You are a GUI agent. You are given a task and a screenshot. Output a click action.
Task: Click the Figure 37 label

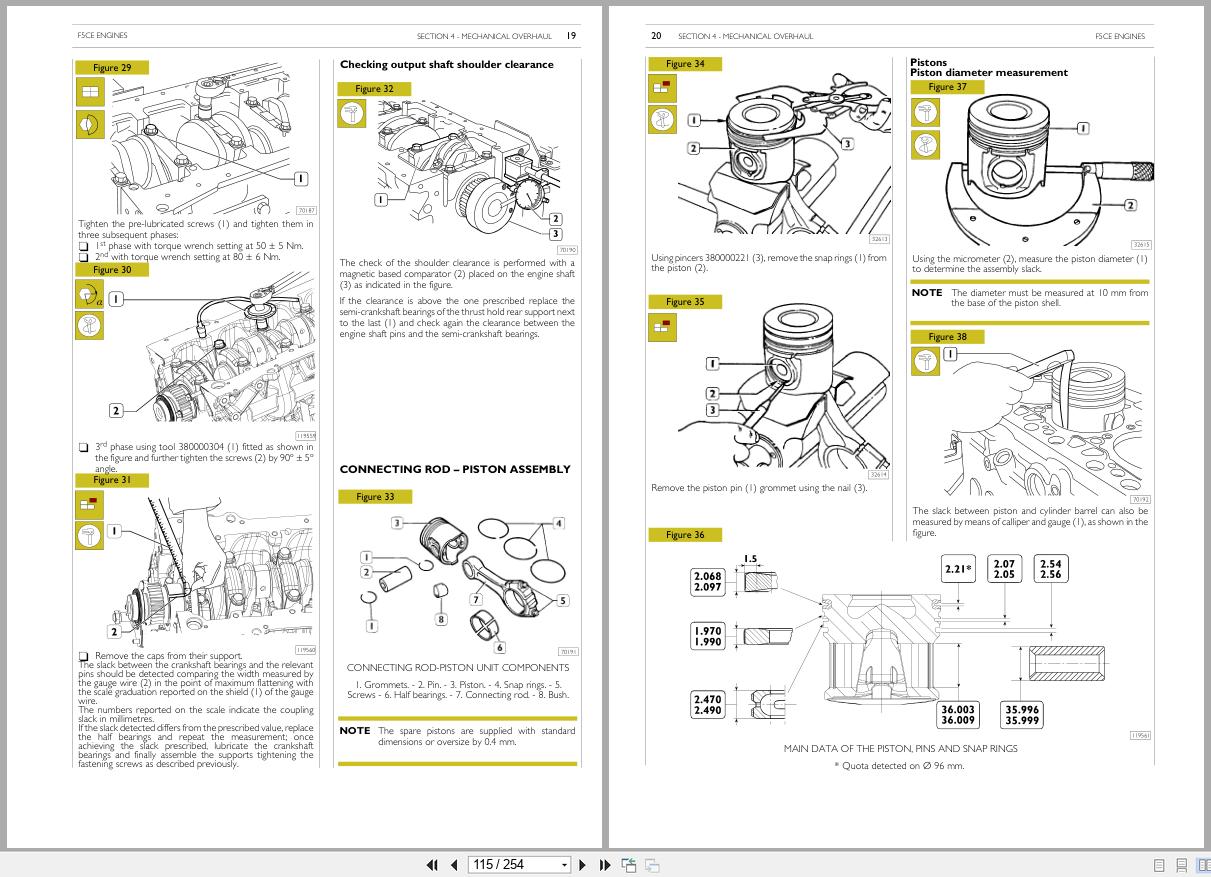[x=947, y=87]
